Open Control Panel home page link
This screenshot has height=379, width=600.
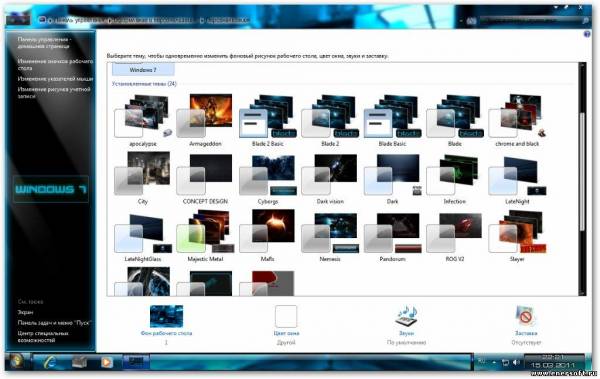point(44,42)
